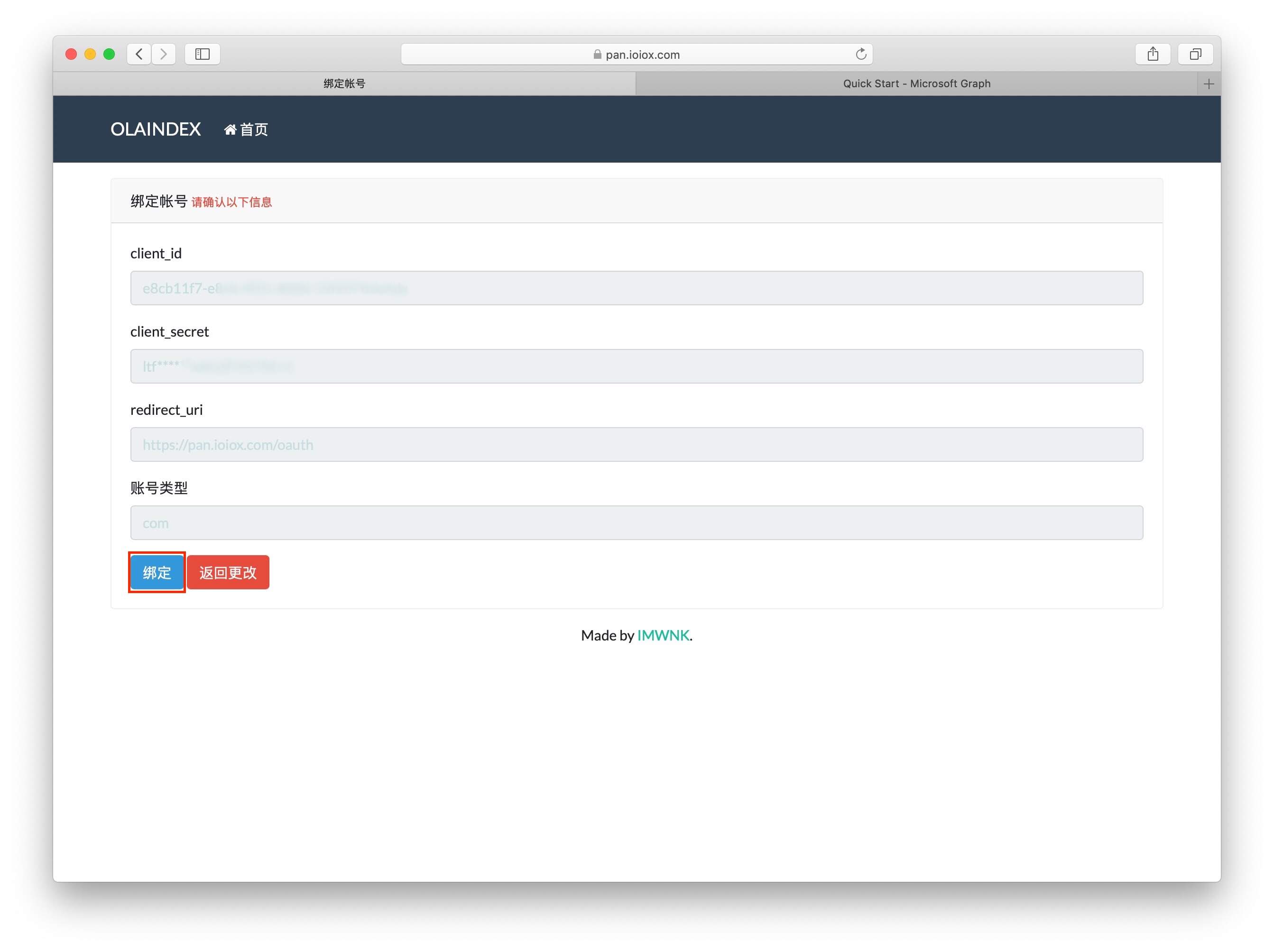Viewport: 1274px width, 952px height.
Task: Click the OLAINDEX brand title
Action: (x=156, y=129)
